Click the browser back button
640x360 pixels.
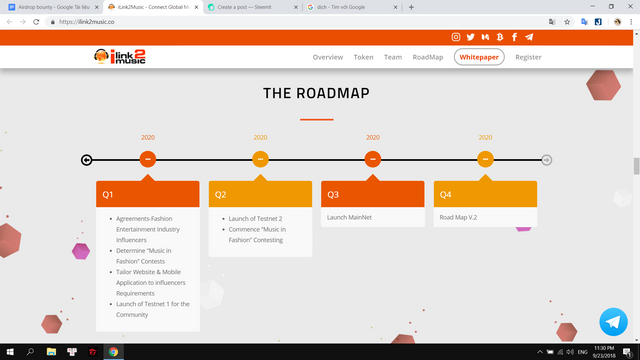(9, 22)
